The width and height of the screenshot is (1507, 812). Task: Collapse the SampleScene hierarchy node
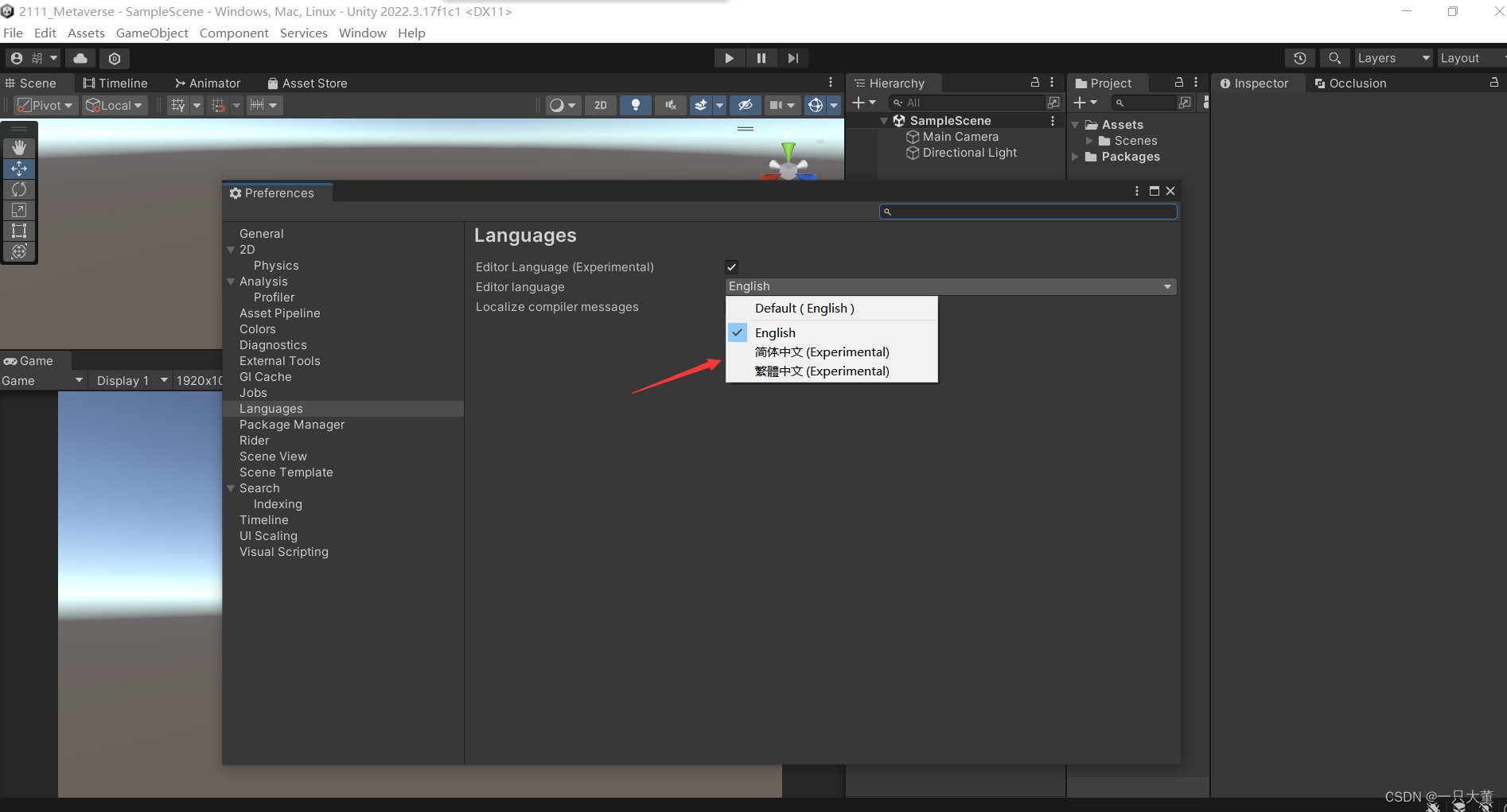point(884,121)
